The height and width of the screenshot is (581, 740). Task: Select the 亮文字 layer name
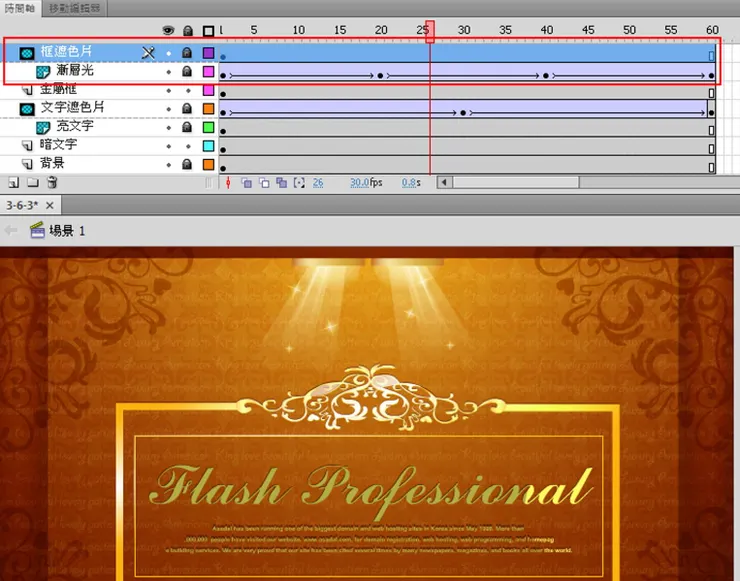pos(75,126)
